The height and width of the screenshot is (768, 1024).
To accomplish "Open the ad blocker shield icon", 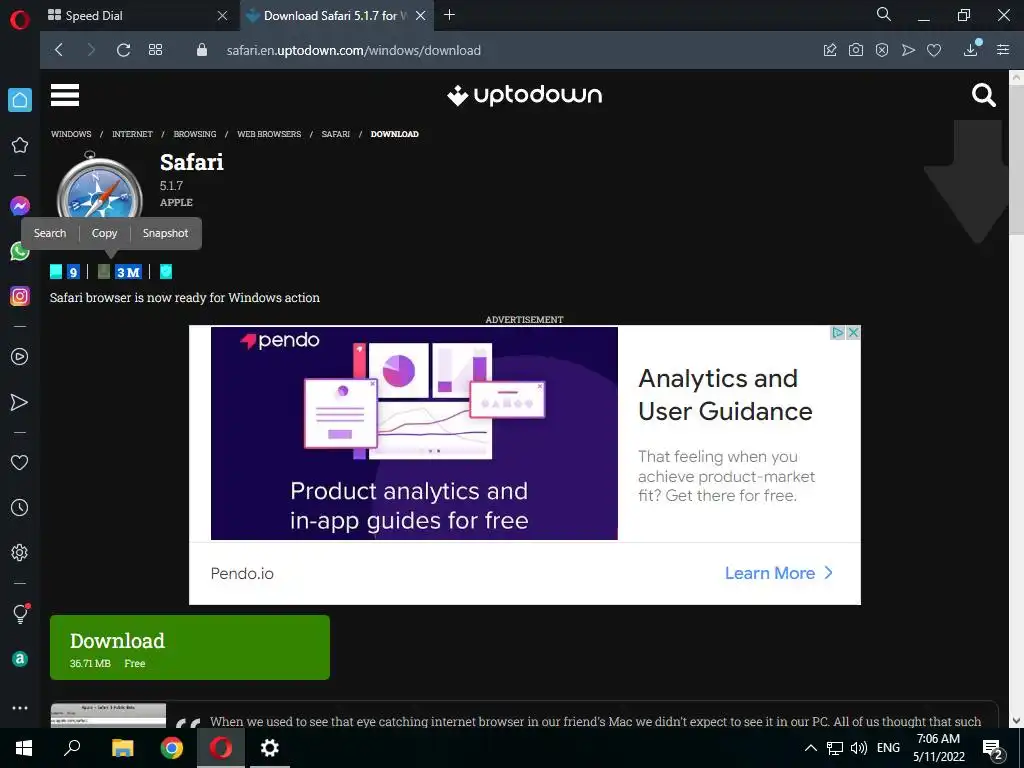I will pos(882,50).
